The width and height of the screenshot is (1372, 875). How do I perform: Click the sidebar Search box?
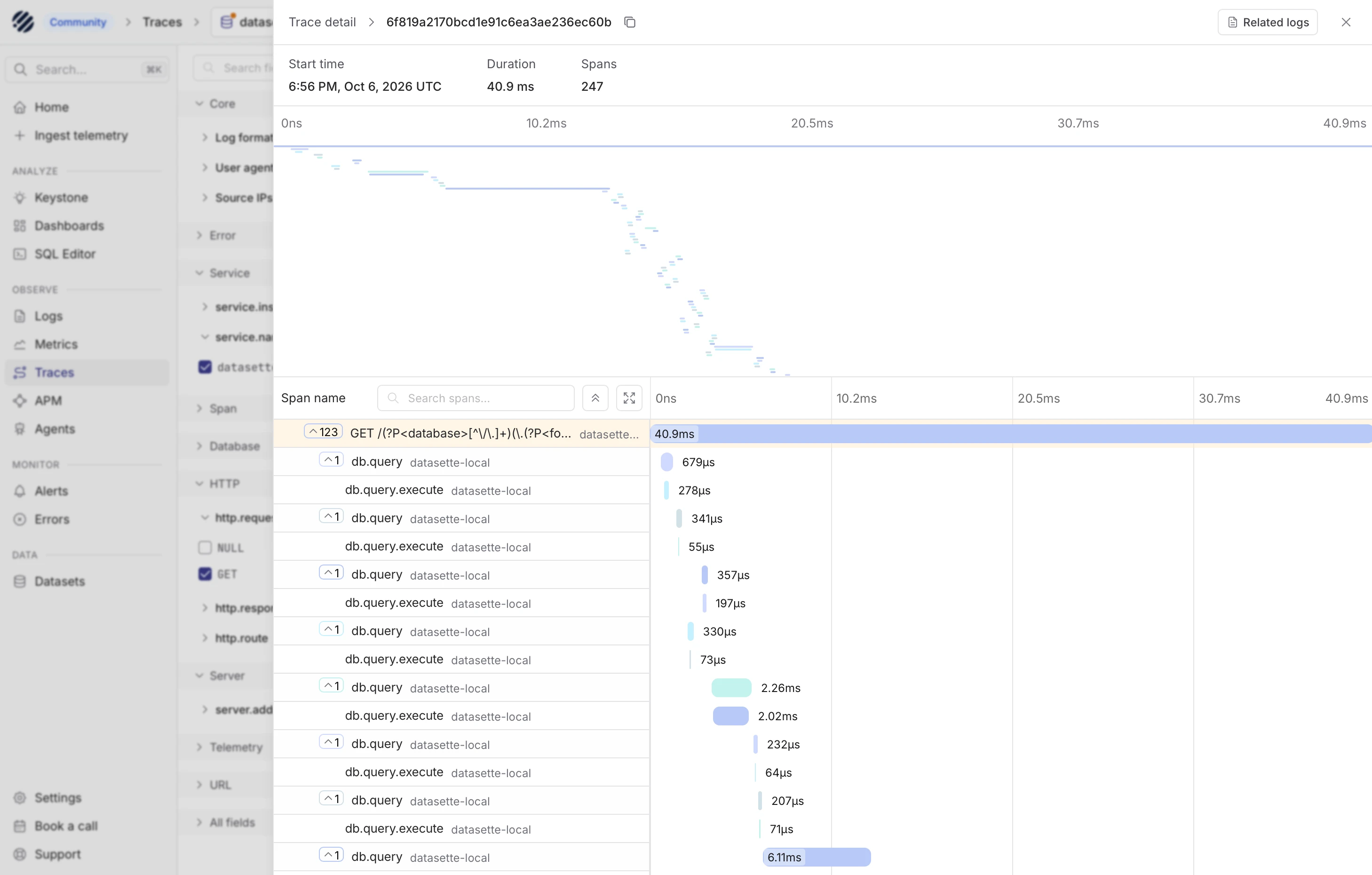[x=87, y=70]
